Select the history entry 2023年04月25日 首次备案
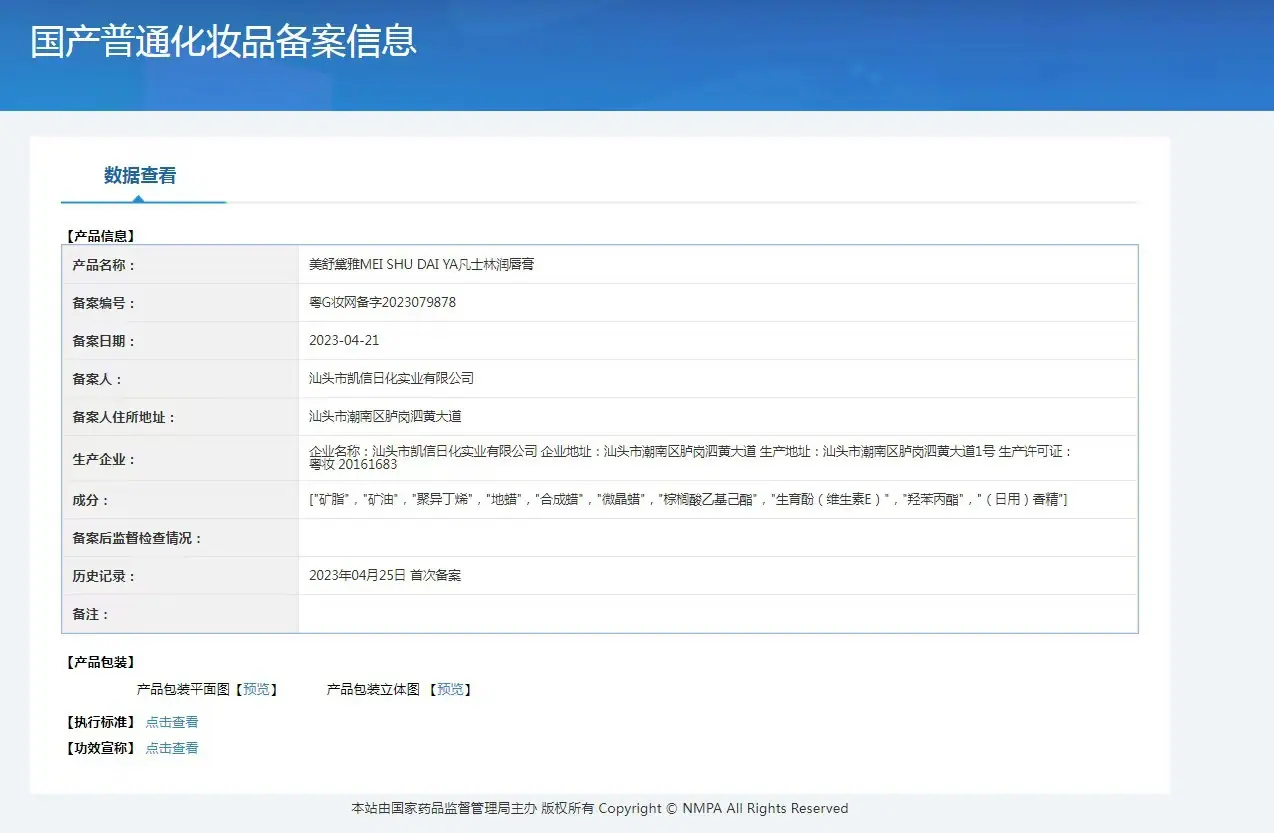The image size is (1274, 833). coord(385,575)
